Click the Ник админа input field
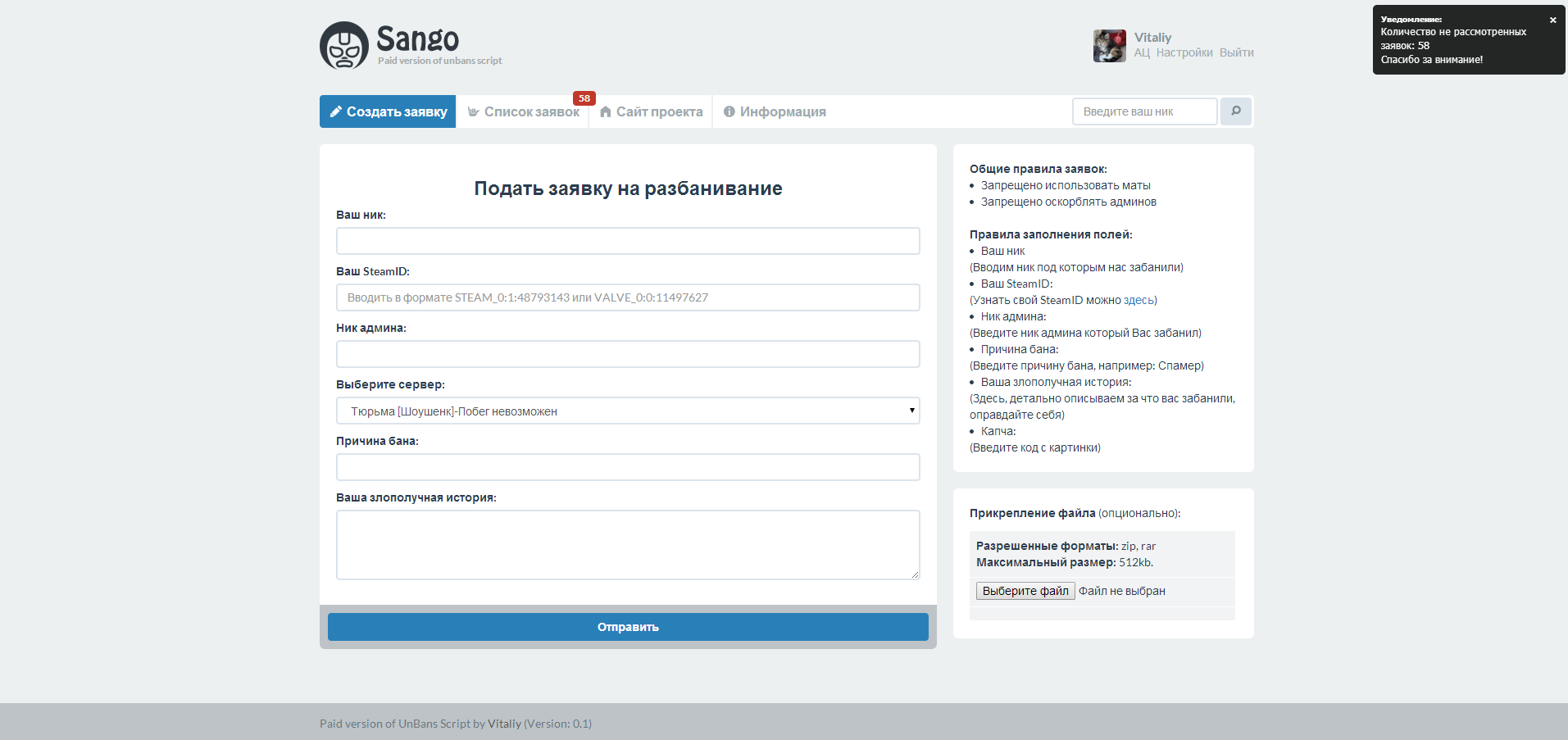The width and height of the screenshot is (1568, 740). (x=628, y=354)
